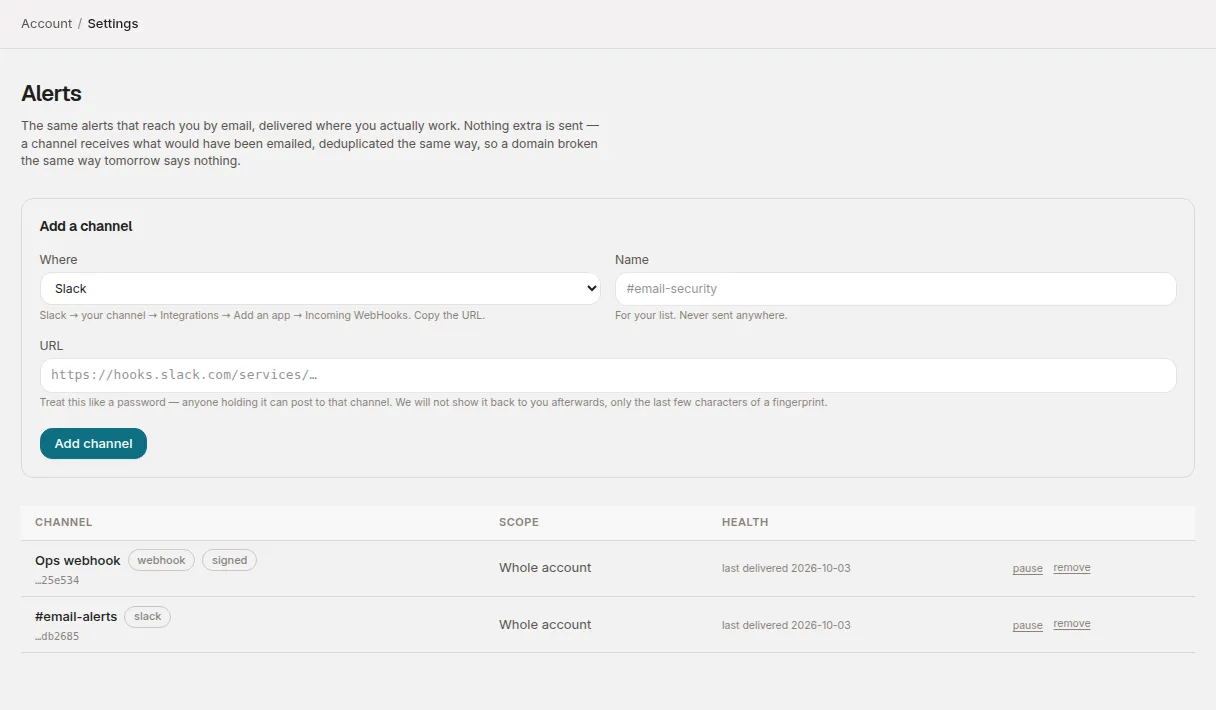Click the 'Treat this like a password' note
Viewport: 1216px width, 710px height.
click(x=434, y=403)
